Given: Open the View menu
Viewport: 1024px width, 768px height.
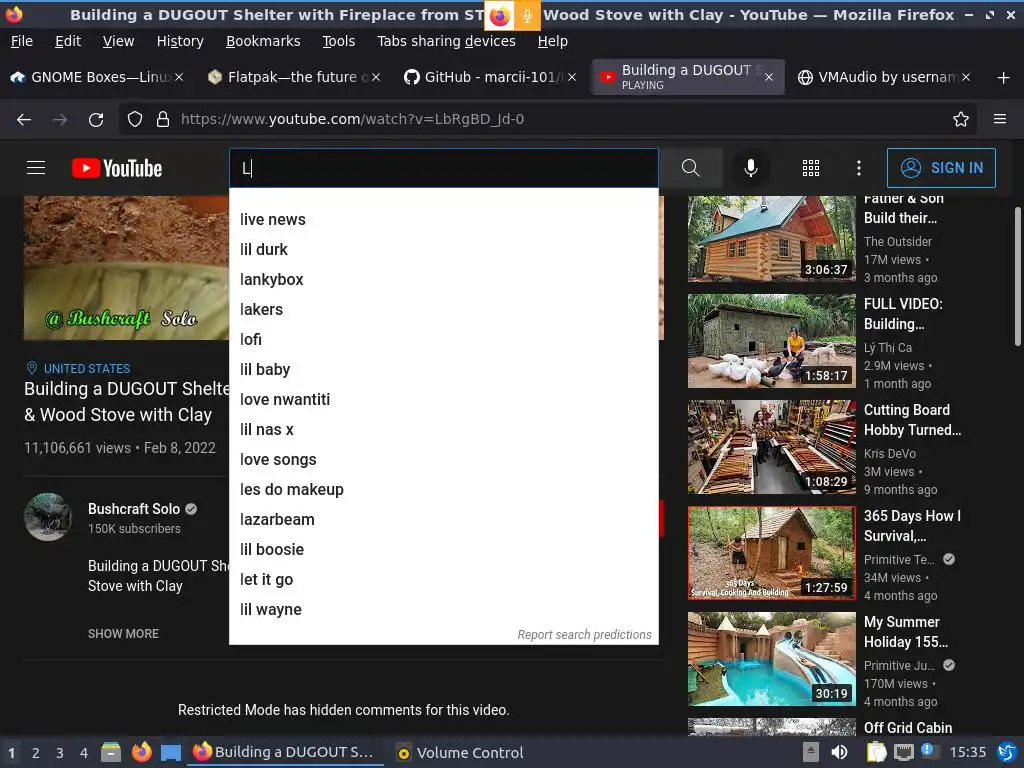Looking at the screenshot, I should click(118, 41).
